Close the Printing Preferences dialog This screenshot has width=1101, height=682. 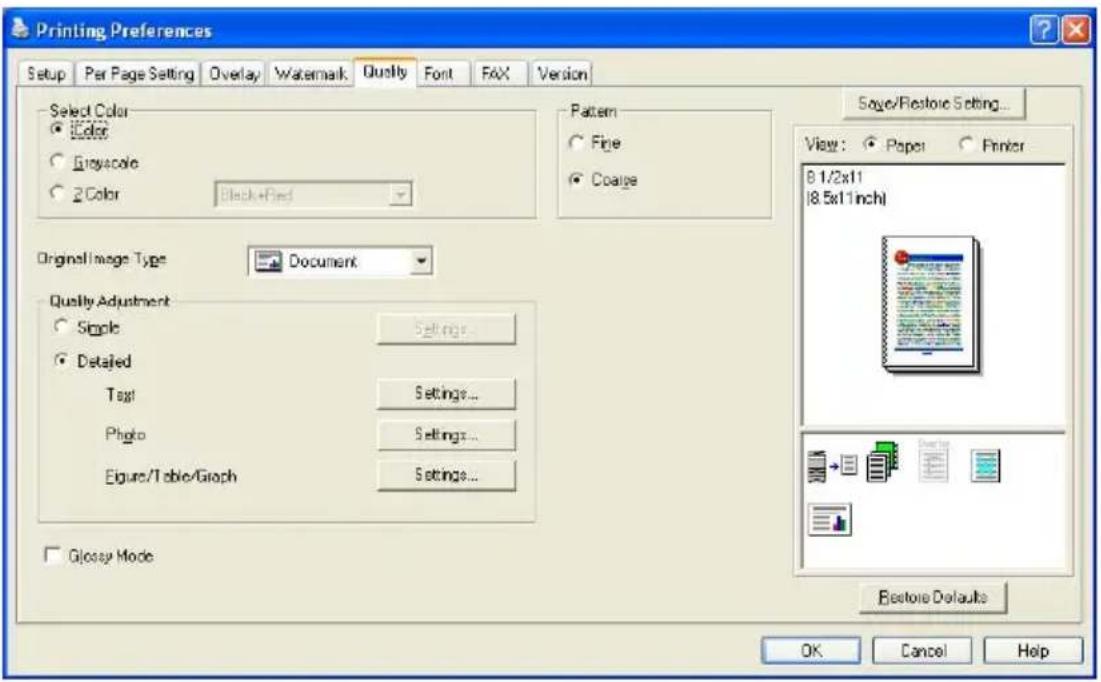click(x=1076, y=30)
